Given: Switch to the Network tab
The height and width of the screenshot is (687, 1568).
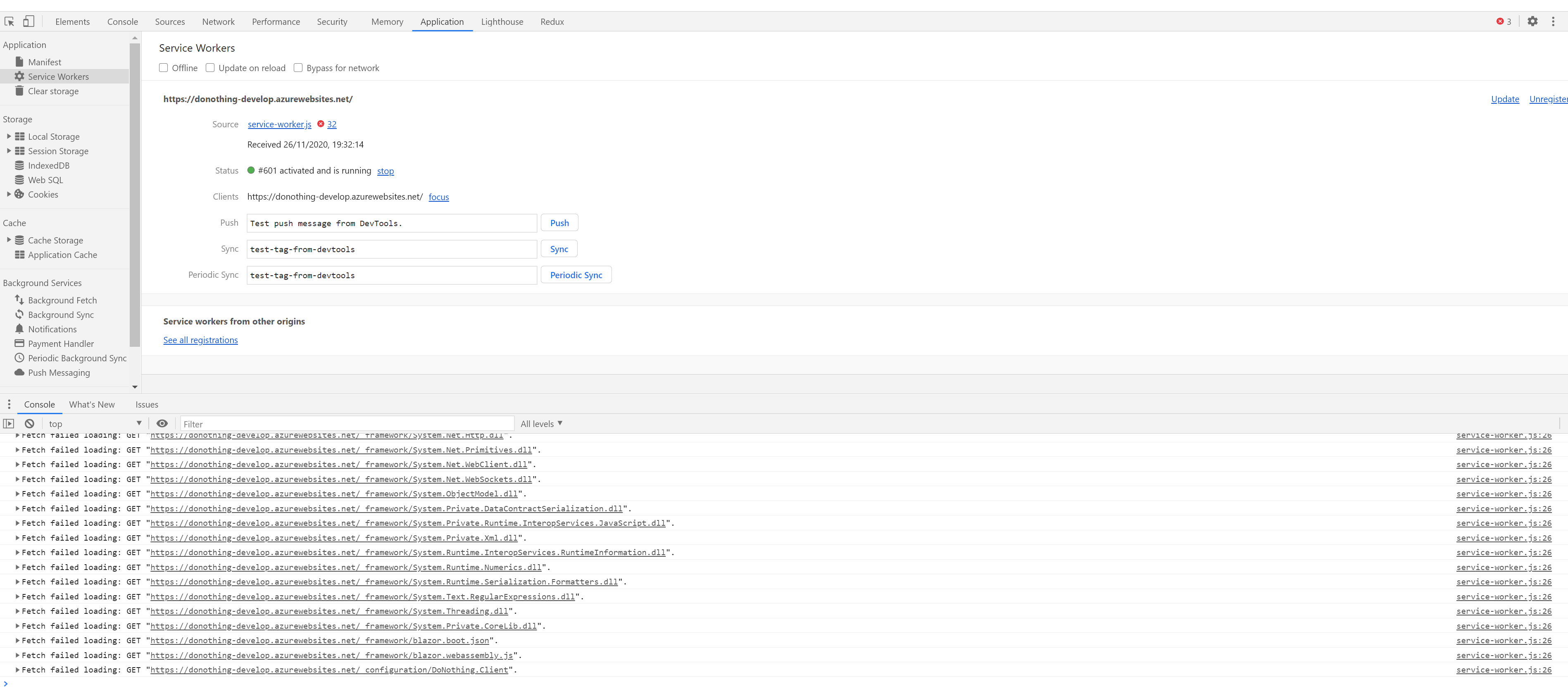Looking at the screenshot, I should click(x=218, y=21).
